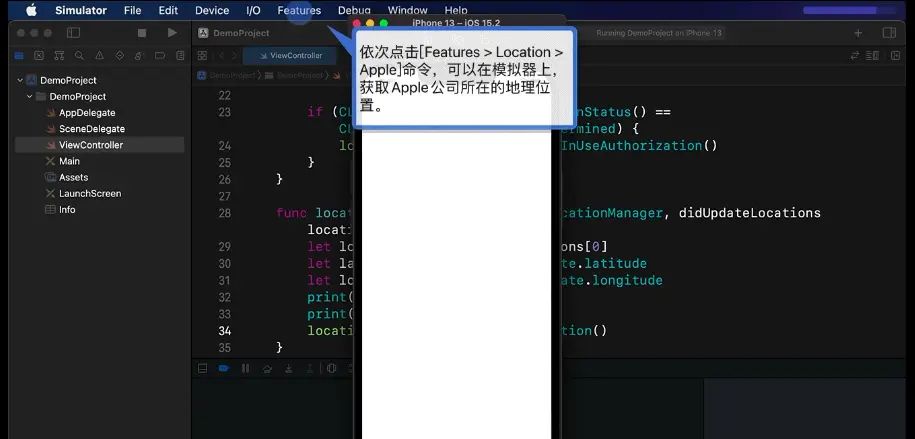Toggle the inspectors panel
The height and width of the screenshot is (439, 915).
click(889, 33)
